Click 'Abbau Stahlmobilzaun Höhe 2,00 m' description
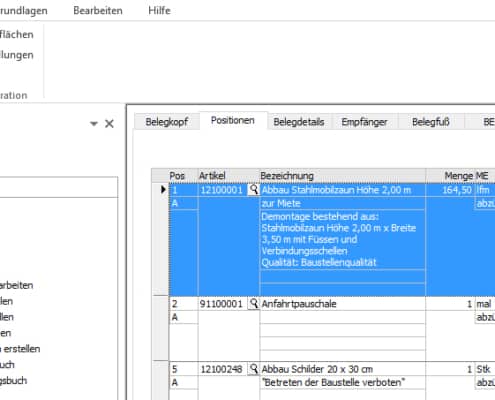Viewport: 495px width, 400px height. (342, 190)
